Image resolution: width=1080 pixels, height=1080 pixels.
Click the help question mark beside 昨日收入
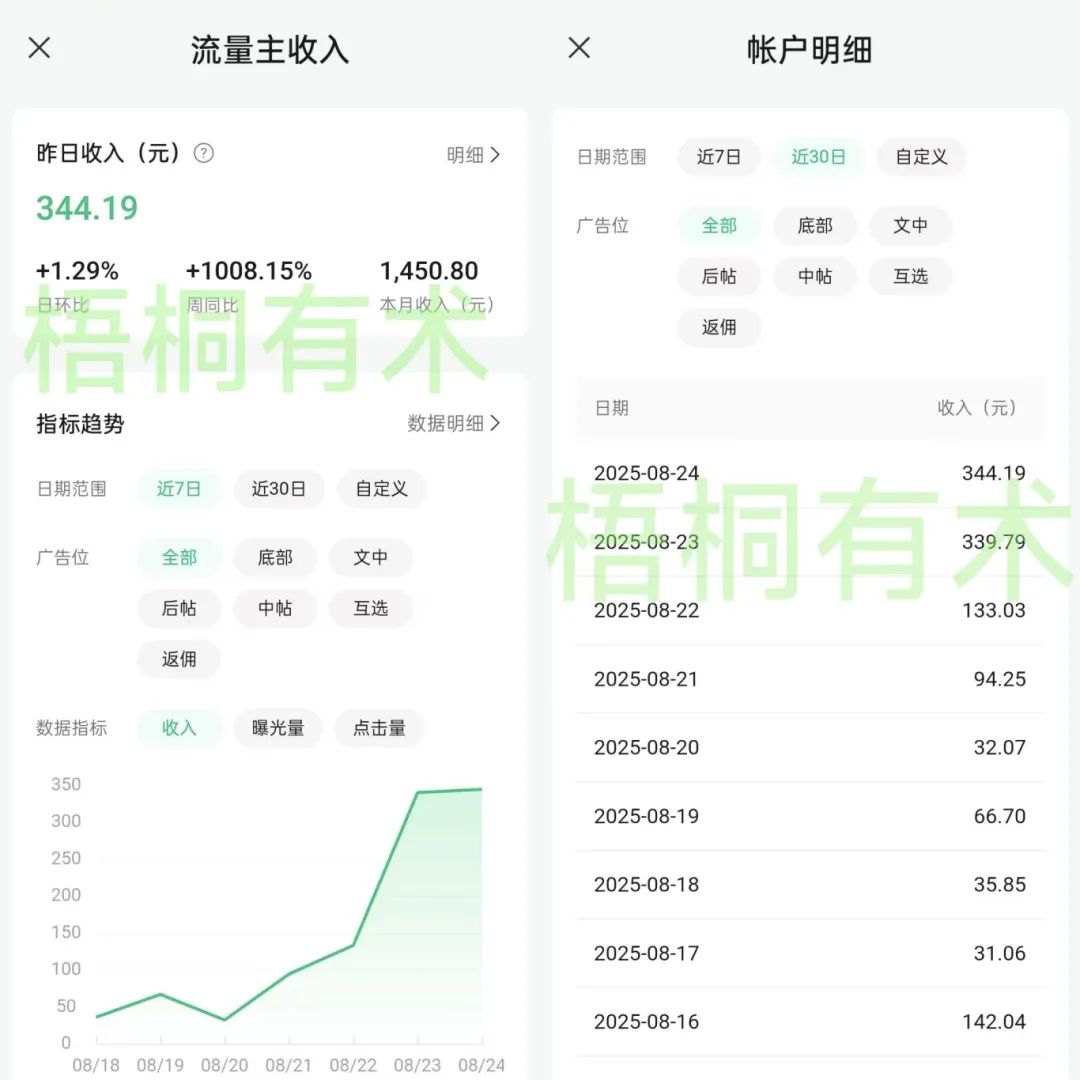pyautogui.click(x=204, y=153)
